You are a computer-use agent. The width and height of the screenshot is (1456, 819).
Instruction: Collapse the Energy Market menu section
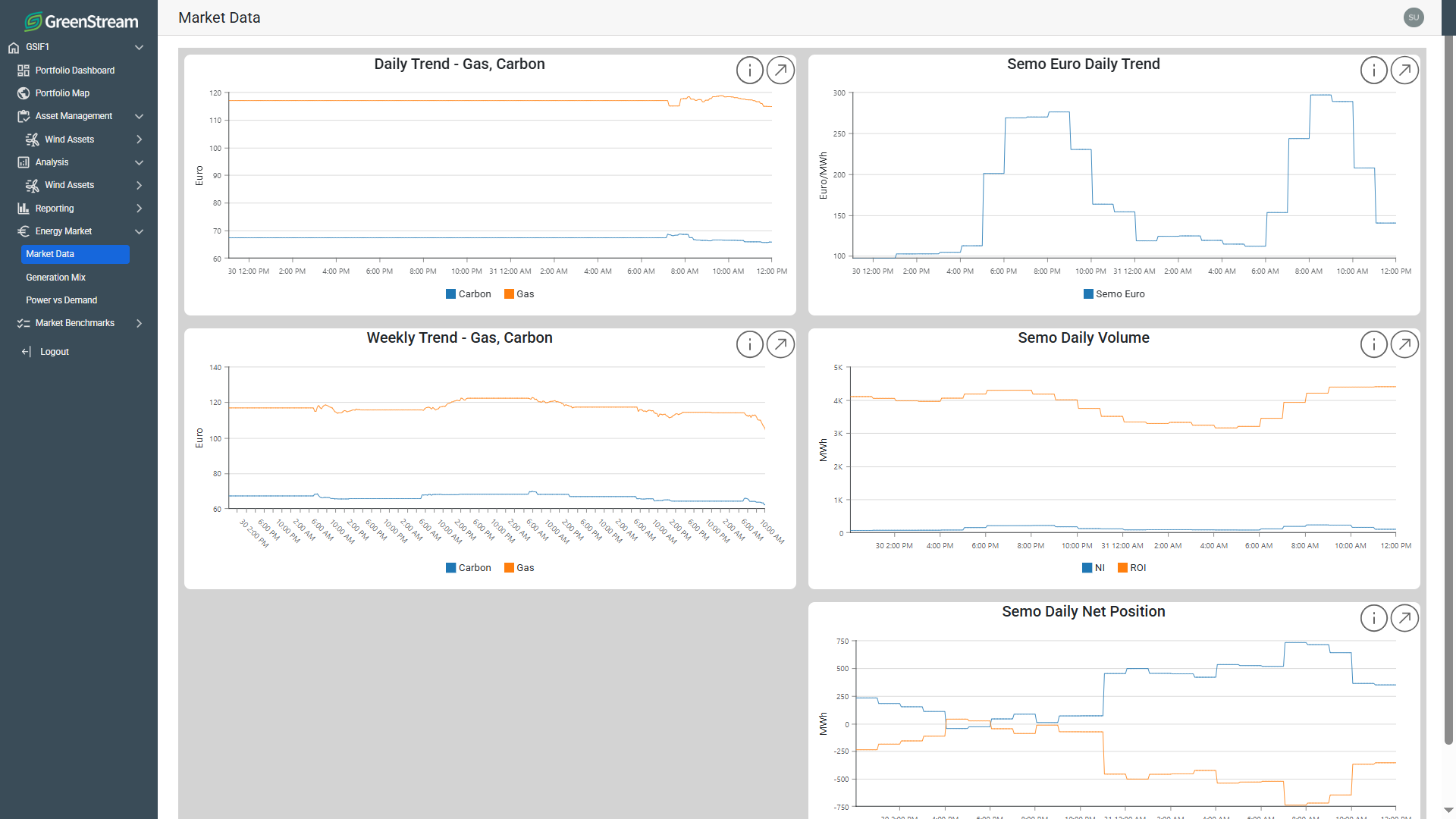(x=139, y=231)
